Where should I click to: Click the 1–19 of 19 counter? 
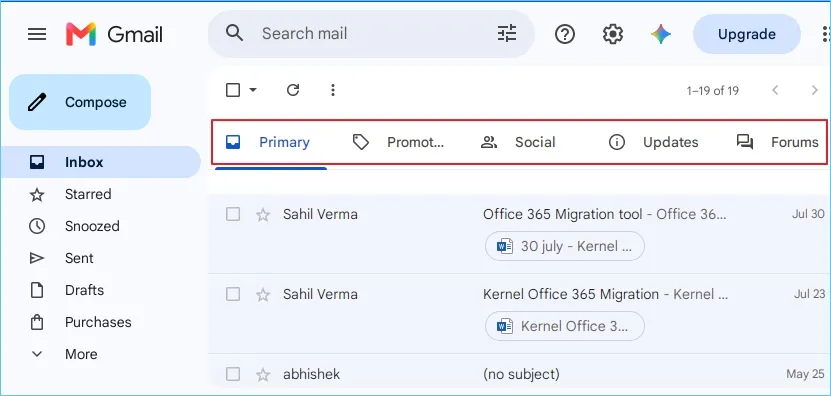[712, 91]
